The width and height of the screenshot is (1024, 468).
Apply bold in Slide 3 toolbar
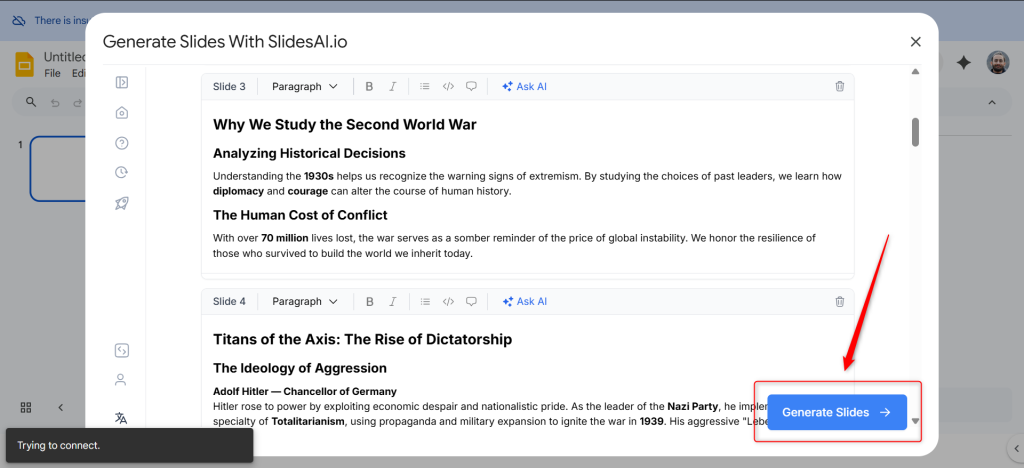pos(369,86)
